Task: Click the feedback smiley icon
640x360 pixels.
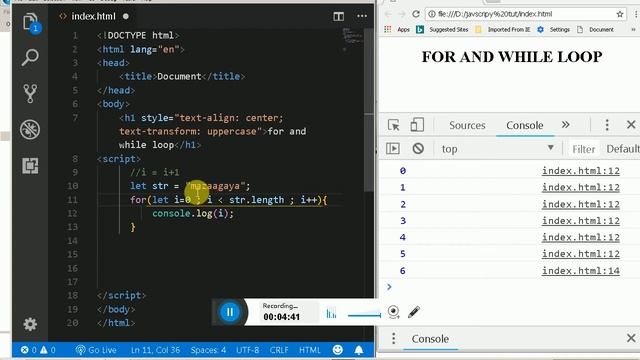Action: 338,349
